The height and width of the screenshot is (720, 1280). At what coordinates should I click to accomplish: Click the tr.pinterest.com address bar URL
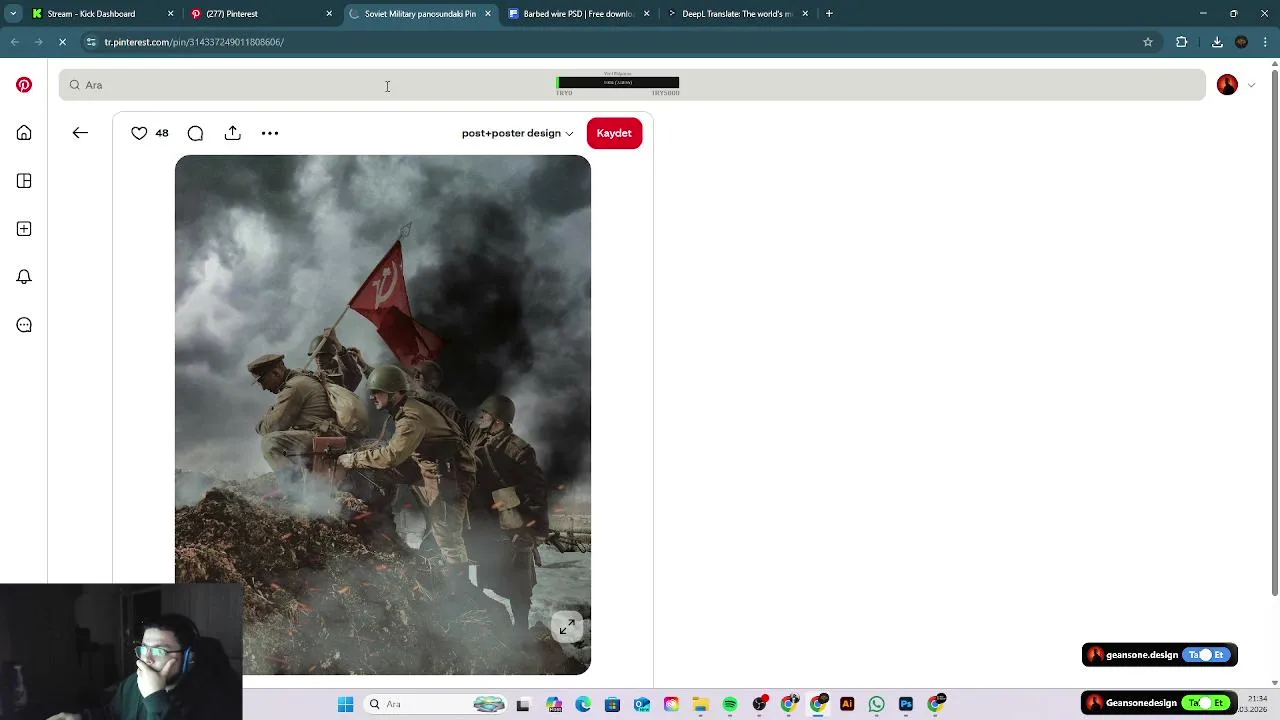point(194,42)
